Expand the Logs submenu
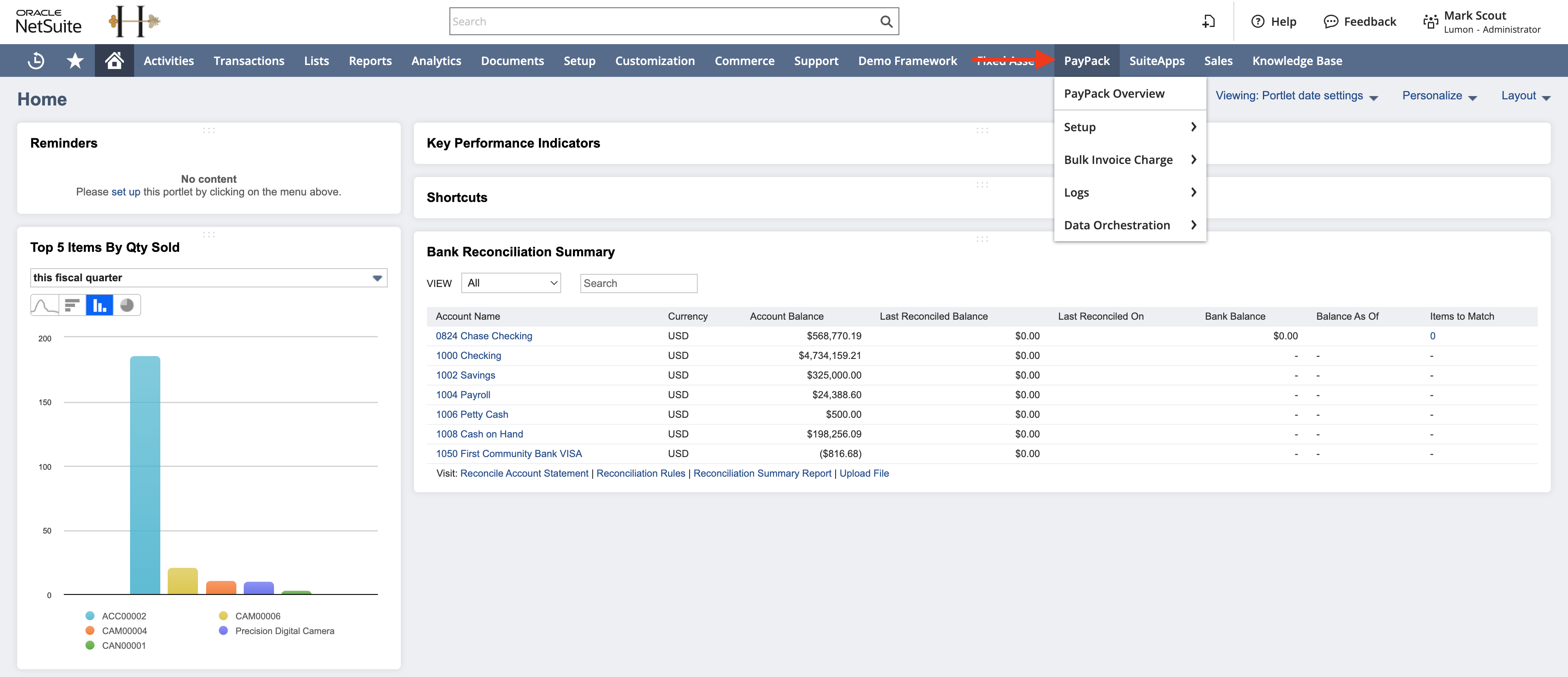The width and height of the screenshot is (1568, 677). (1130, 192)
